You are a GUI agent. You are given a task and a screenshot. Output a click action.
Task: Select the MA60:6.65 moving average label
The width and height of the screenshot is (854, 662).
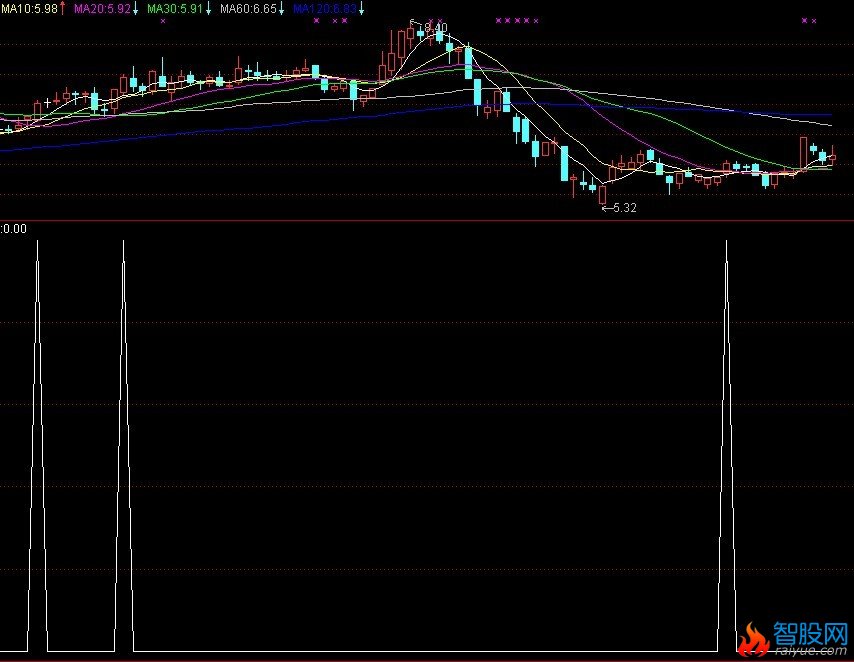point(248,8)
